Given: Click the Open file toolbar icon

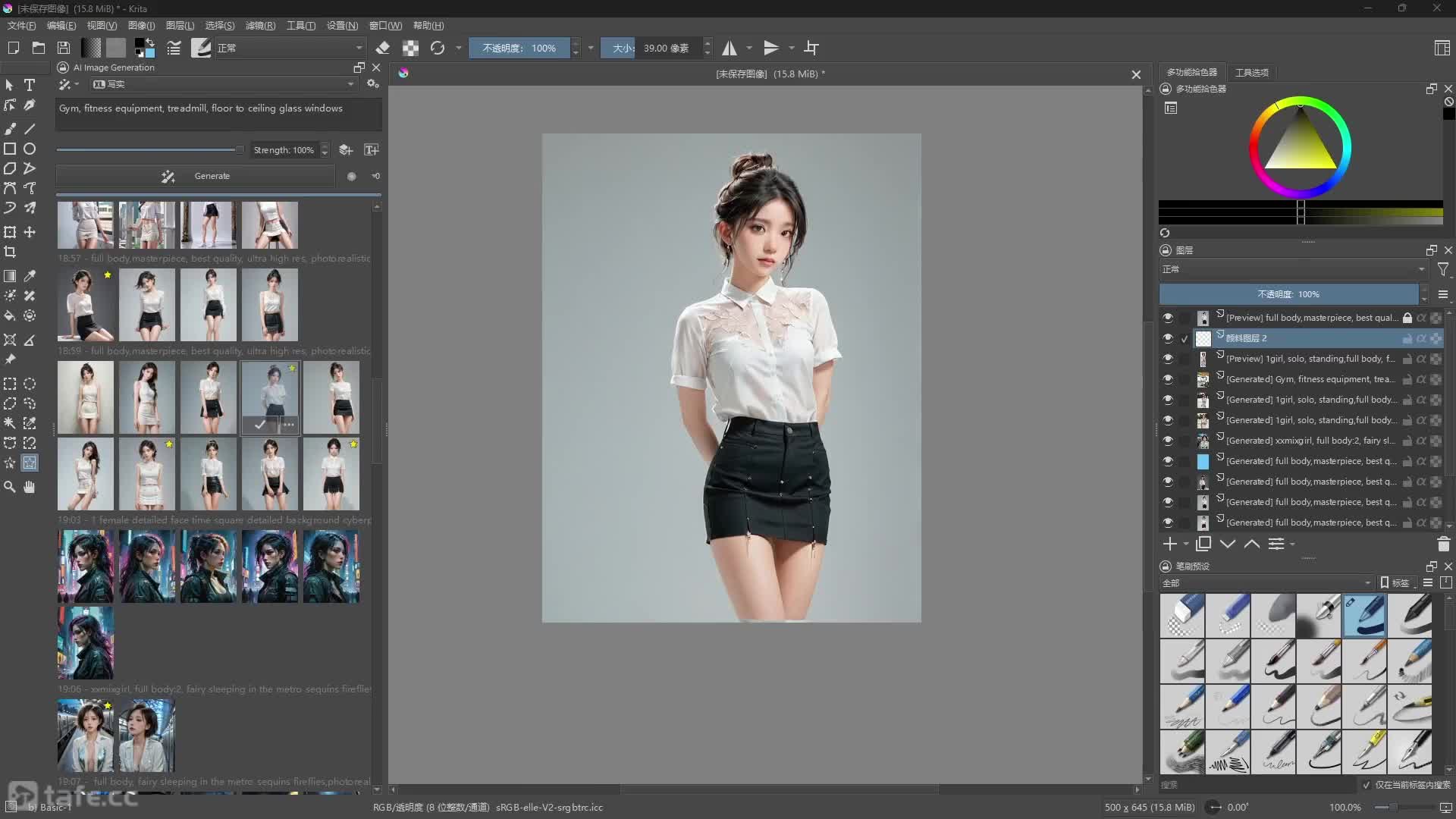Looking at the screenshot, I should click(x=39, y=48).
